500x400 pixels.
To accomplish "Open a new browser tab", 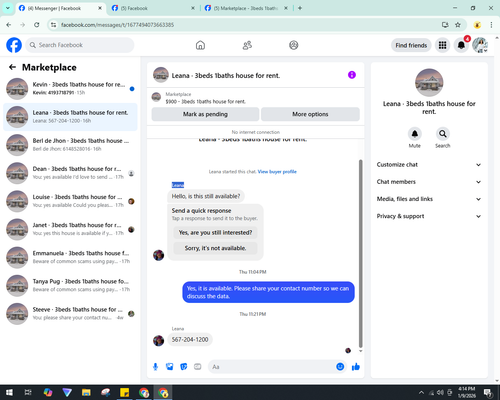I will coord(300,8).
